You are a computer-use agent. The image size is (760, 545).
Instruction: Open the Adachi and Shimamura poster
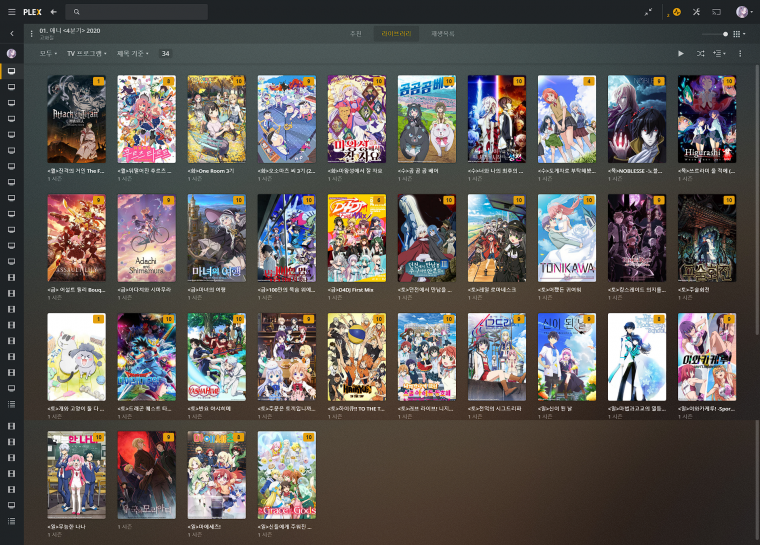(146, 238)
